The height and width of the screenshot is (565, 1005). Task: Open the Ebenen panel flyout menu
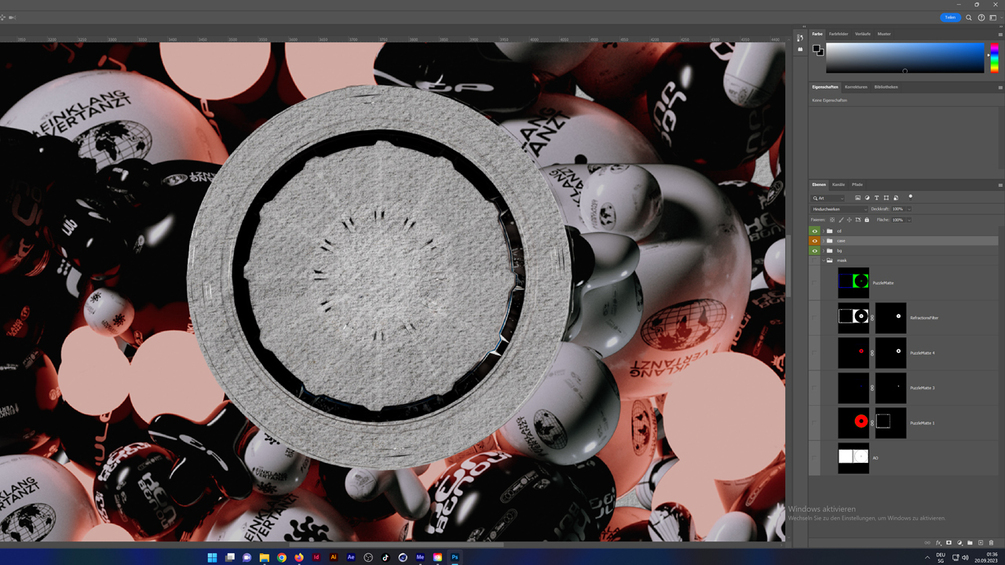pyautogui.click(x=1000, y=185)
